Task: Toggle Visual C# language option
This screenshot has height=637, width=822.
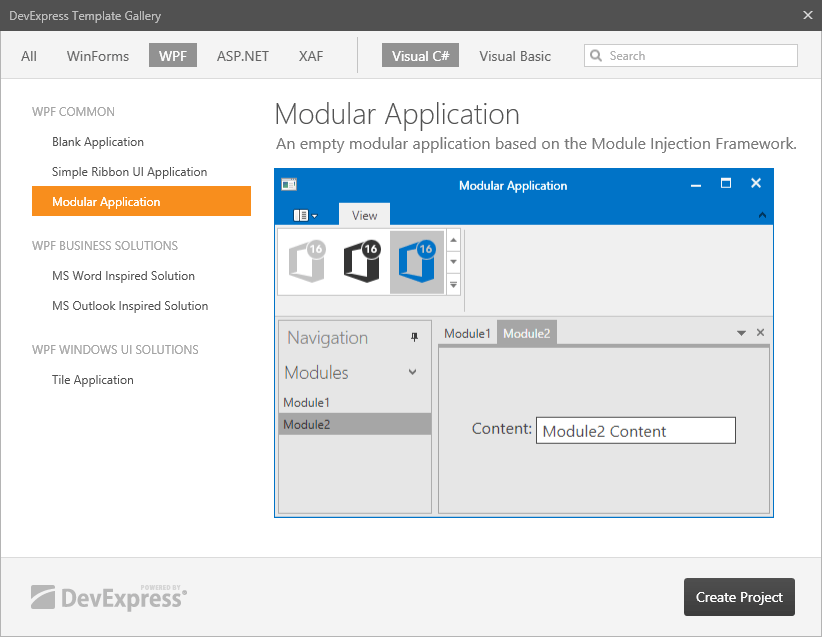Action: click(x=420, y=56)
